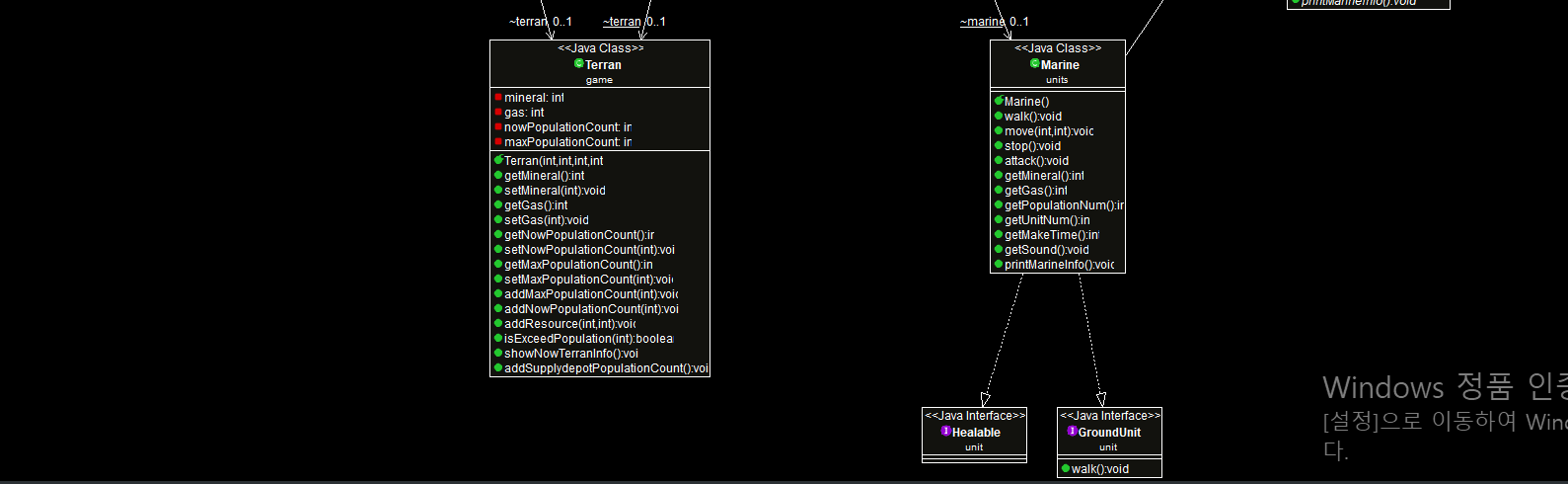The height and width of the screenshot is (484, 1568).
Task: Select the setMineral(int):void method
Action: point(555,191)
